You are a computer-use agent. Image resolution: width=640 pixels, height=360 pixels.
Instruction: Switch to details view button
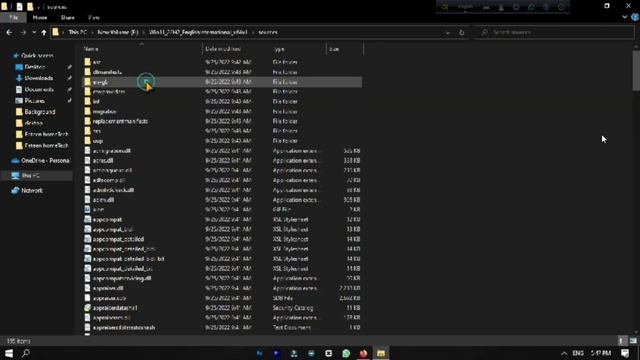pos(621,340)
